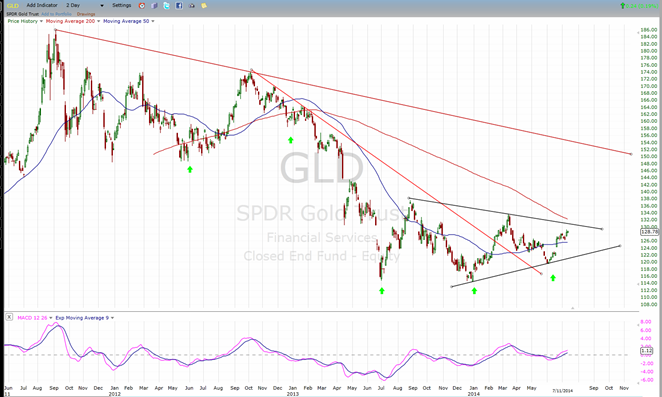Close the MACD indicator pane

point(9,317)
